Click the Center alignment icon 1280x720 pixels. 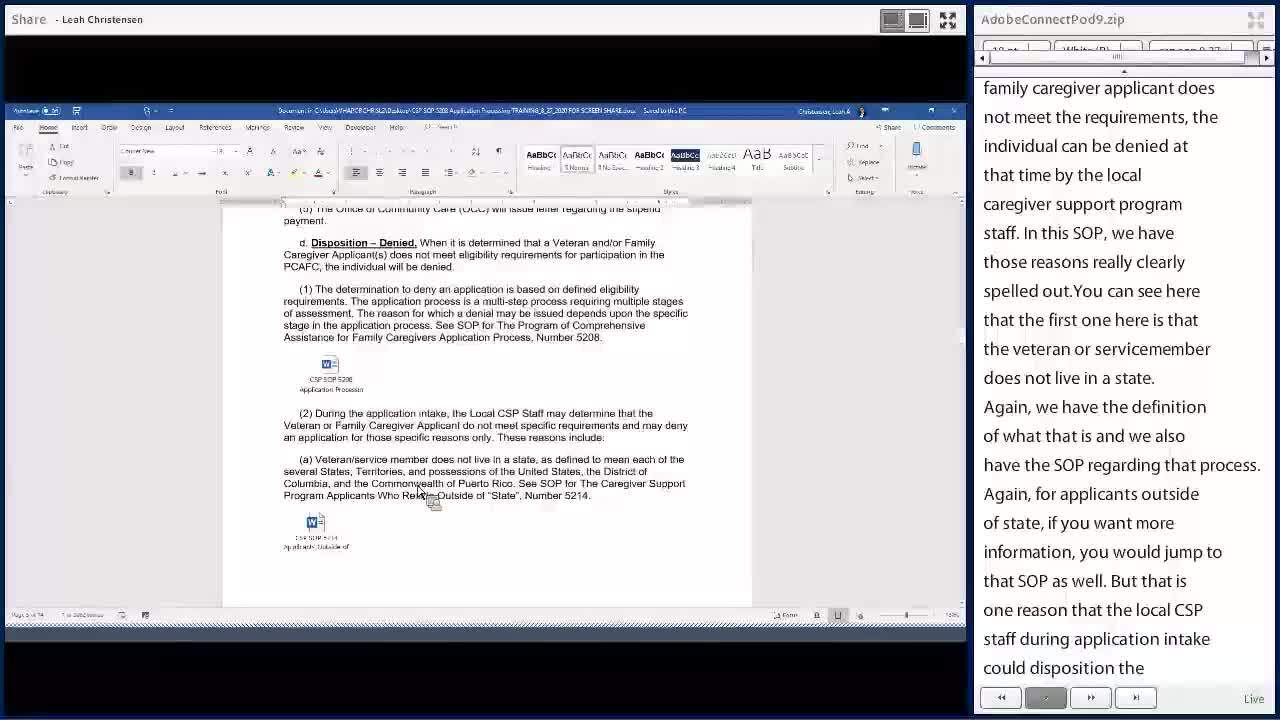[379, 173]
